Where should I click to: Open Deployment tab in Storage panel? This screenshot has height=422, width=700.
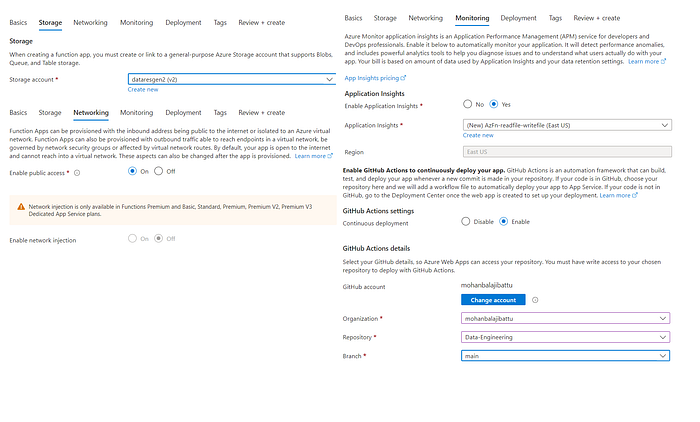pos(183,22)
